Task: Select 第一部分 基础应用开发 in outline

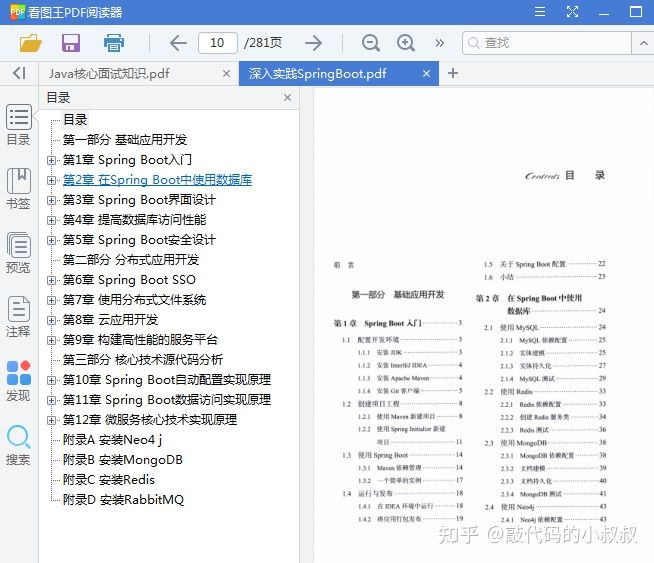Action: [x=125, y=140]
